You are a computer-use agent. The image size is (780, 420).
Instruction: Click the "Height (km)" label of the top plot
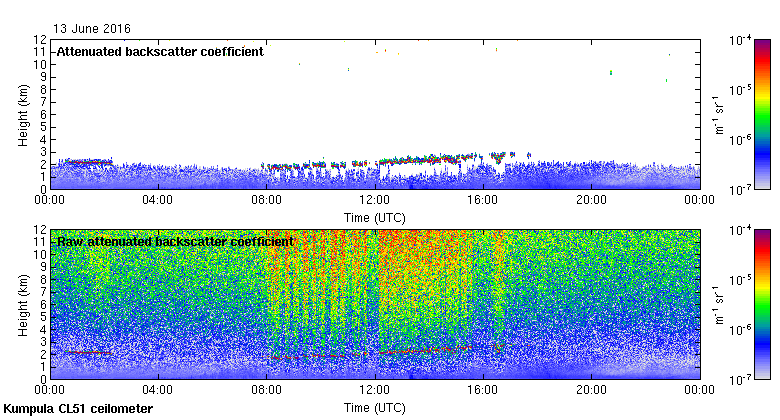tap(22, 114)
